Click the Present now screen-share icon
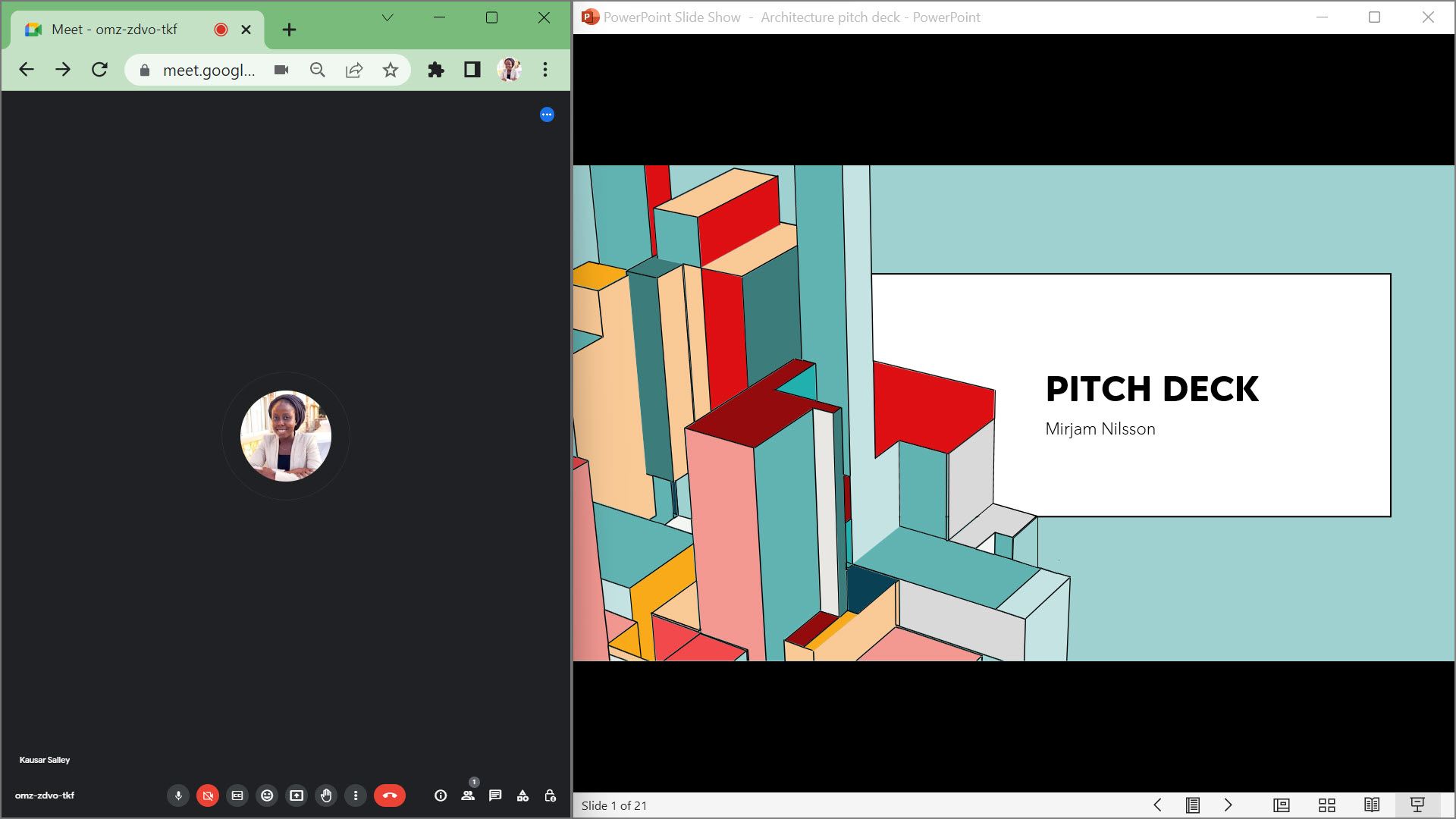 [x=297, y=795]
